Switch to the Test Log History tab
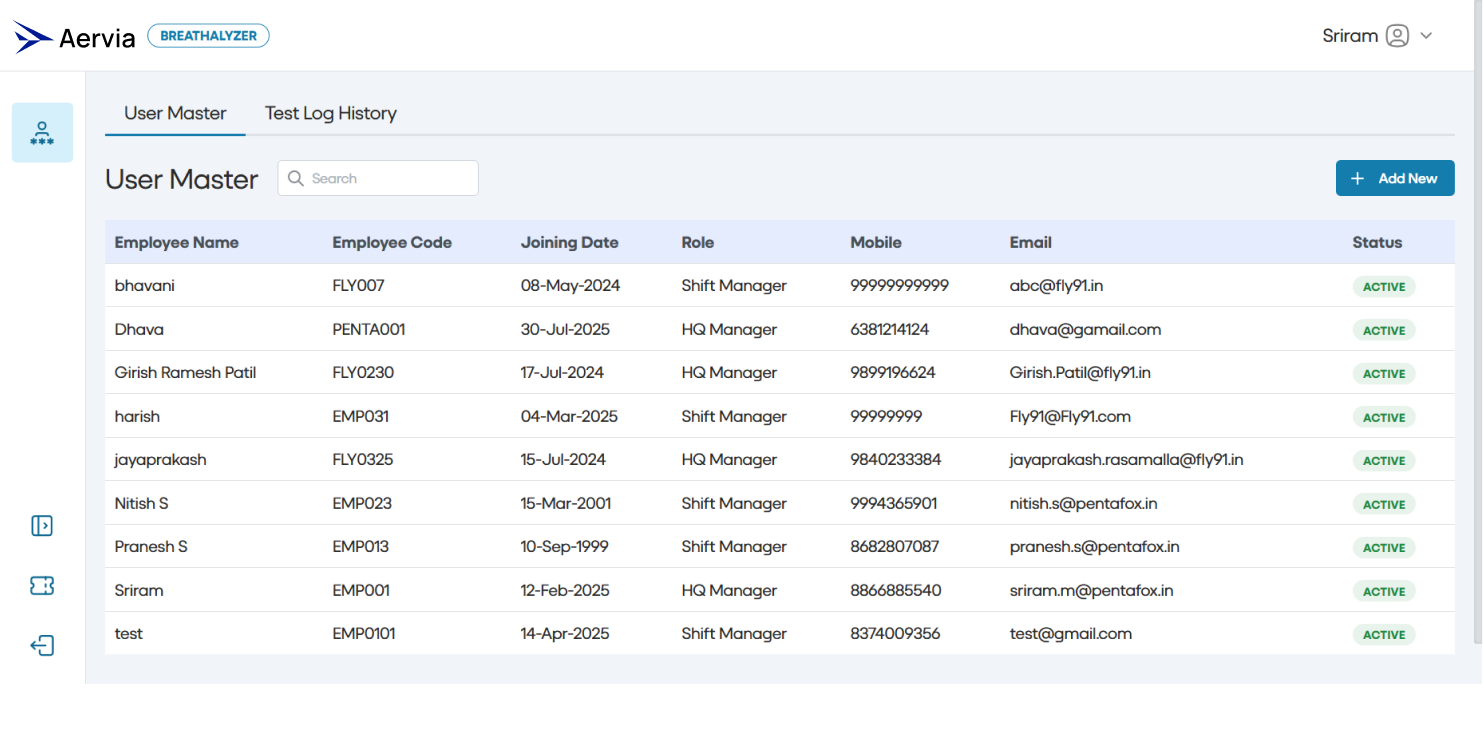Viewport: 1484px width, 744px height. click(x=330, y=113)
